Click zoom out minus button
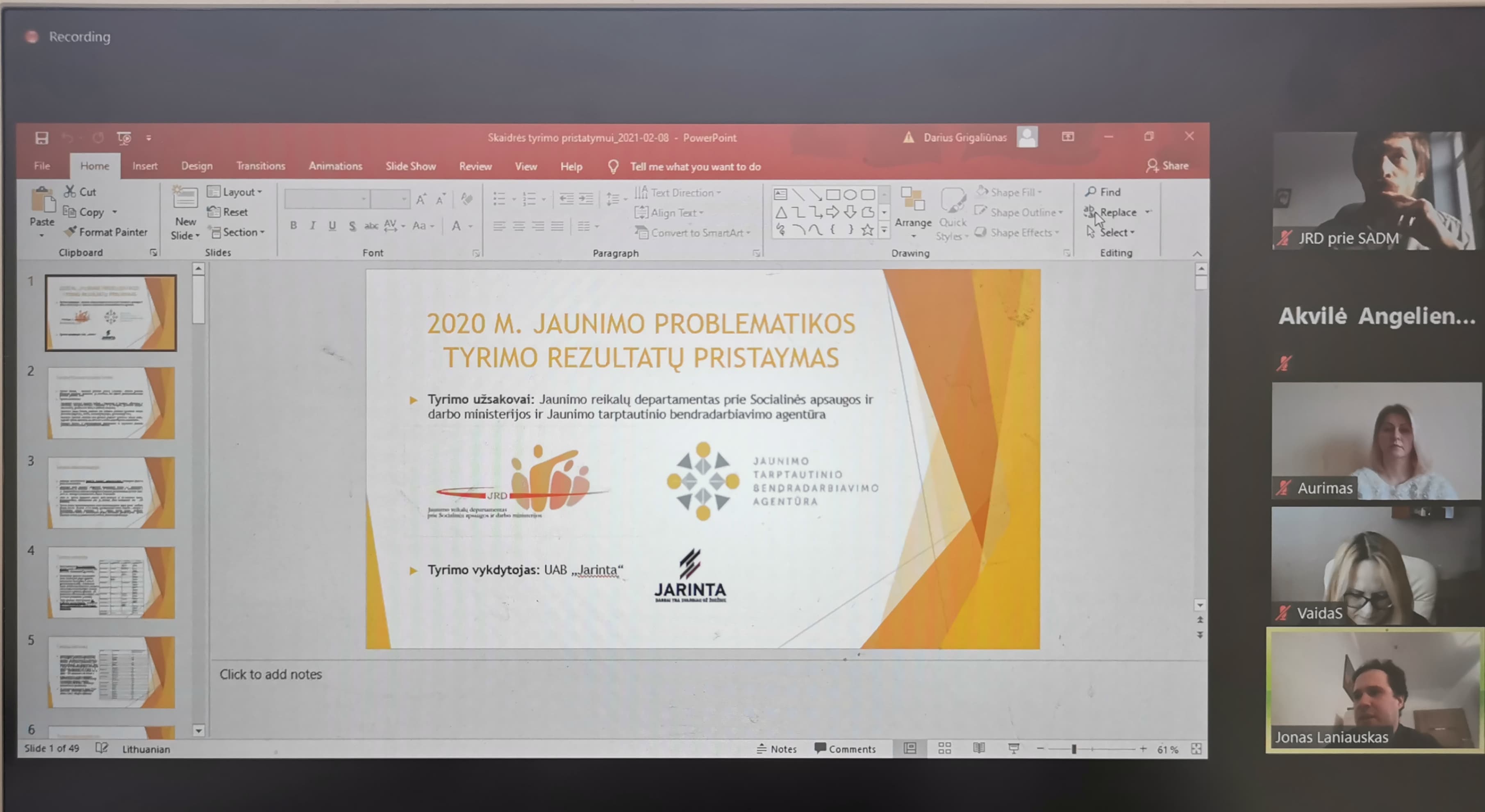This screenshot has width=1485, height=812. pyautogui.click(x=1041, y=748)
